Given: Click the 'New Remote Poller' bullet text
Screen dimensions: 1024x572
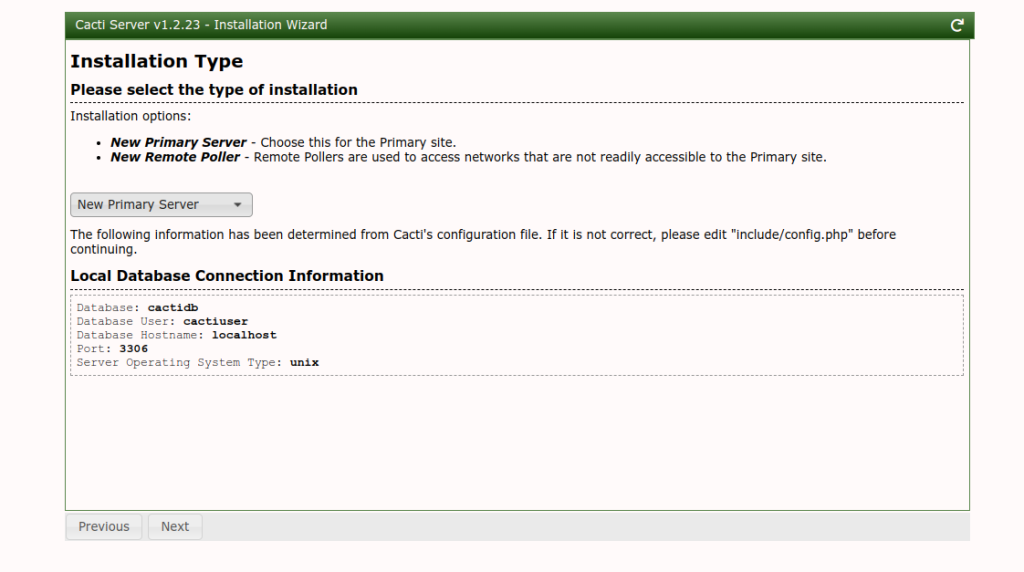Looking at the screenshot, I should 175,157.
